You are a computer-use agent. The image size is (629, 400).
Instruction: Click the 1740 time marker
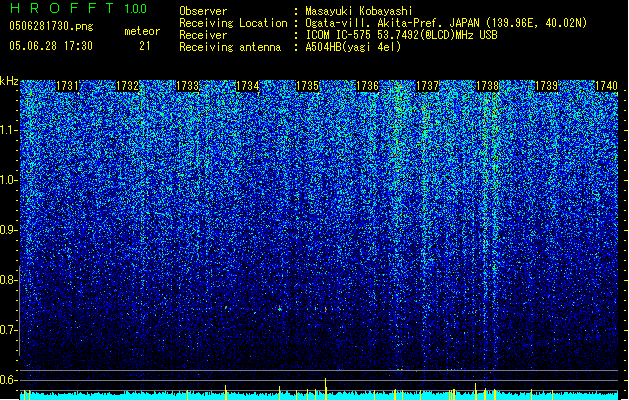coord(607,86)
